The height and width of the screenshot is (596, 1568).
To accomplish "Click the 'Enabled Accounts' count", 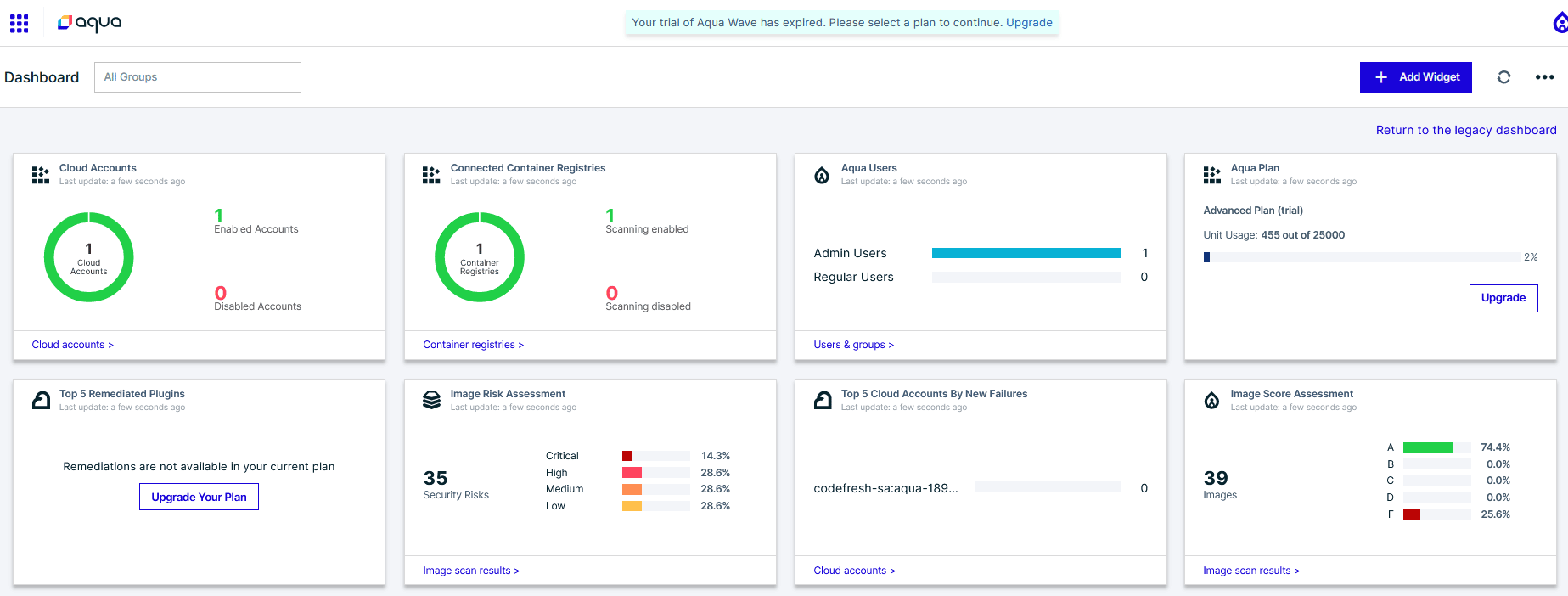I will tap(219, 216).
